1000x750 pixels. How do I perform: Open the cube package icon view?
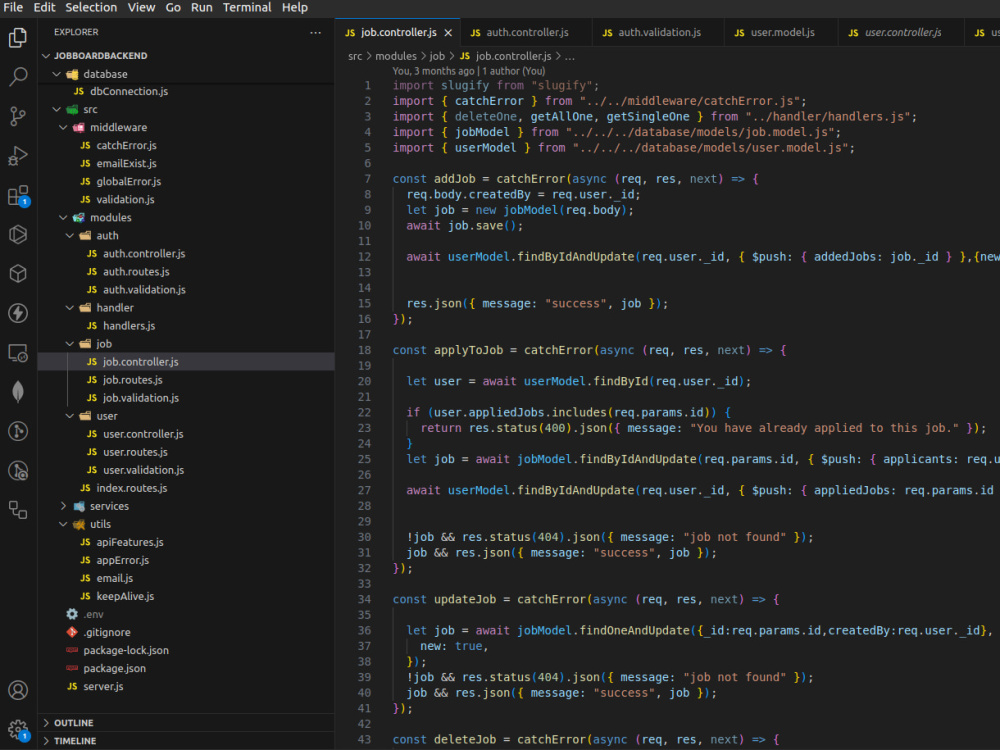pos(18,274)
